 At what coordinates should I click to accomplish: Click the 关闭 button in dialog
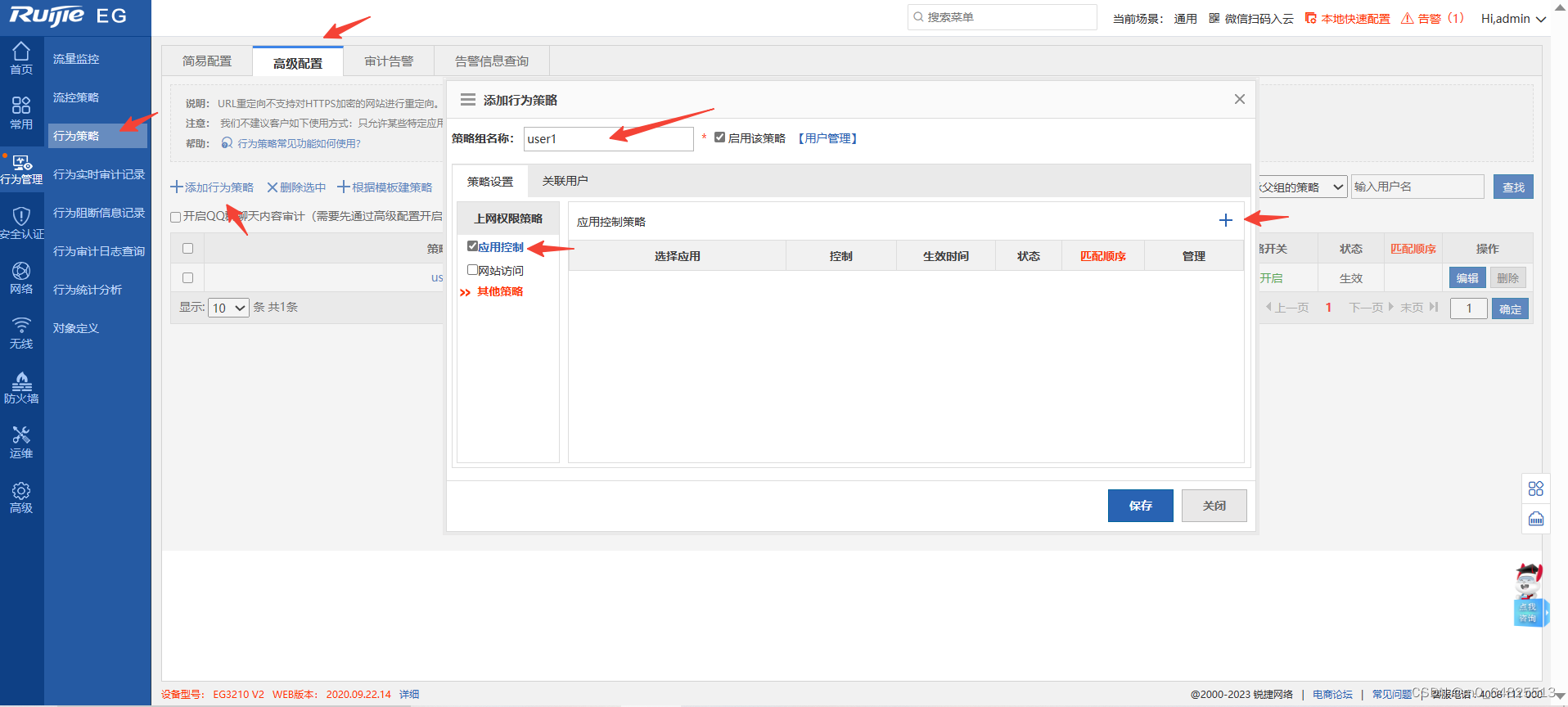pos(1214,506)
